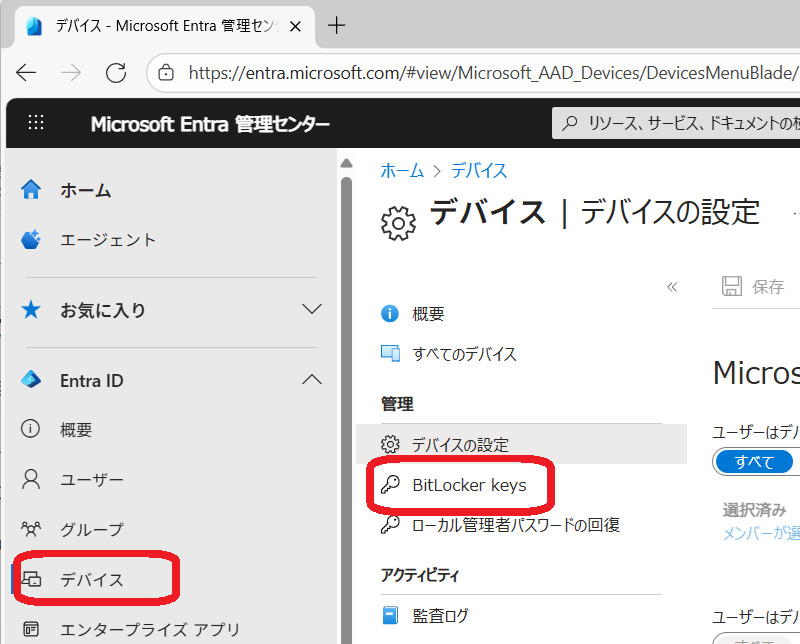This screenshot has width=800, height=644.
Task: Collapse the blade menu with double chevron
Action: (x=672, y=287)
